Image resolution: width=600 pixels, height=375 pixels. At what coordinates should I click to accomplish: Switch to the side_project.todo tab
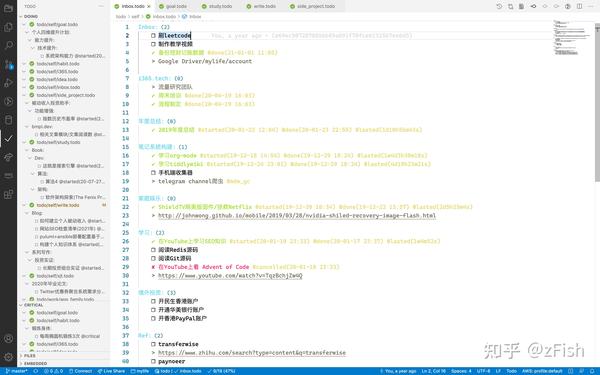click(312, 7)
